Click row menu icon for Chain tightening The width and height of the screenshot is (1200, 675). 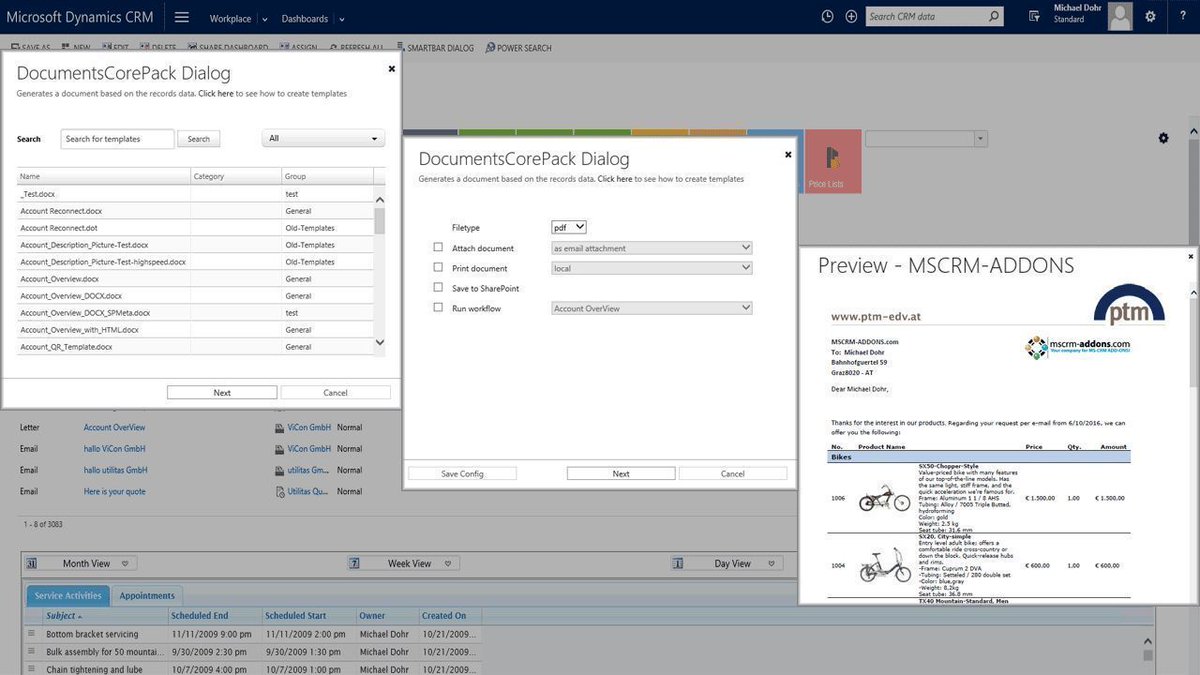coord(31,670)
